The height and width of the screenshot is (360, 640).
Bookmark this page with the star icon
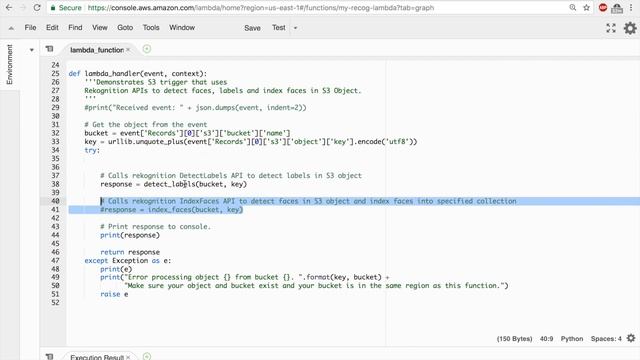pos(587,8)
